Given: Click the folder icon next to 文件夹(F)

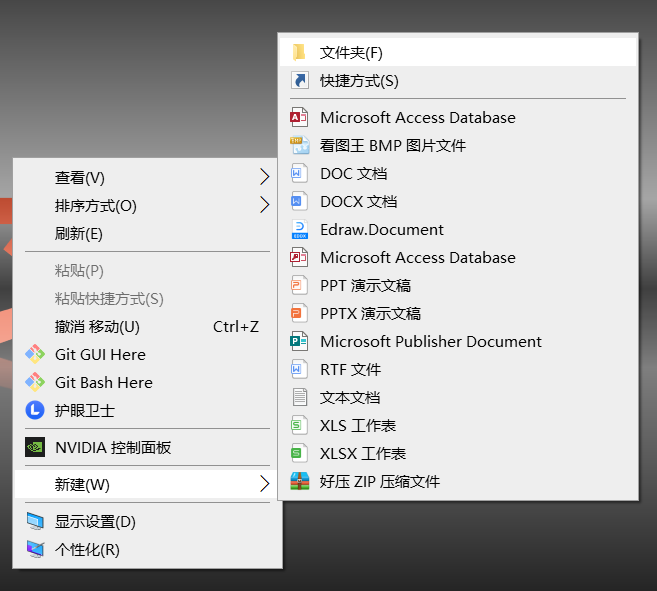Looking at the screenshot, I should [298, 52].
